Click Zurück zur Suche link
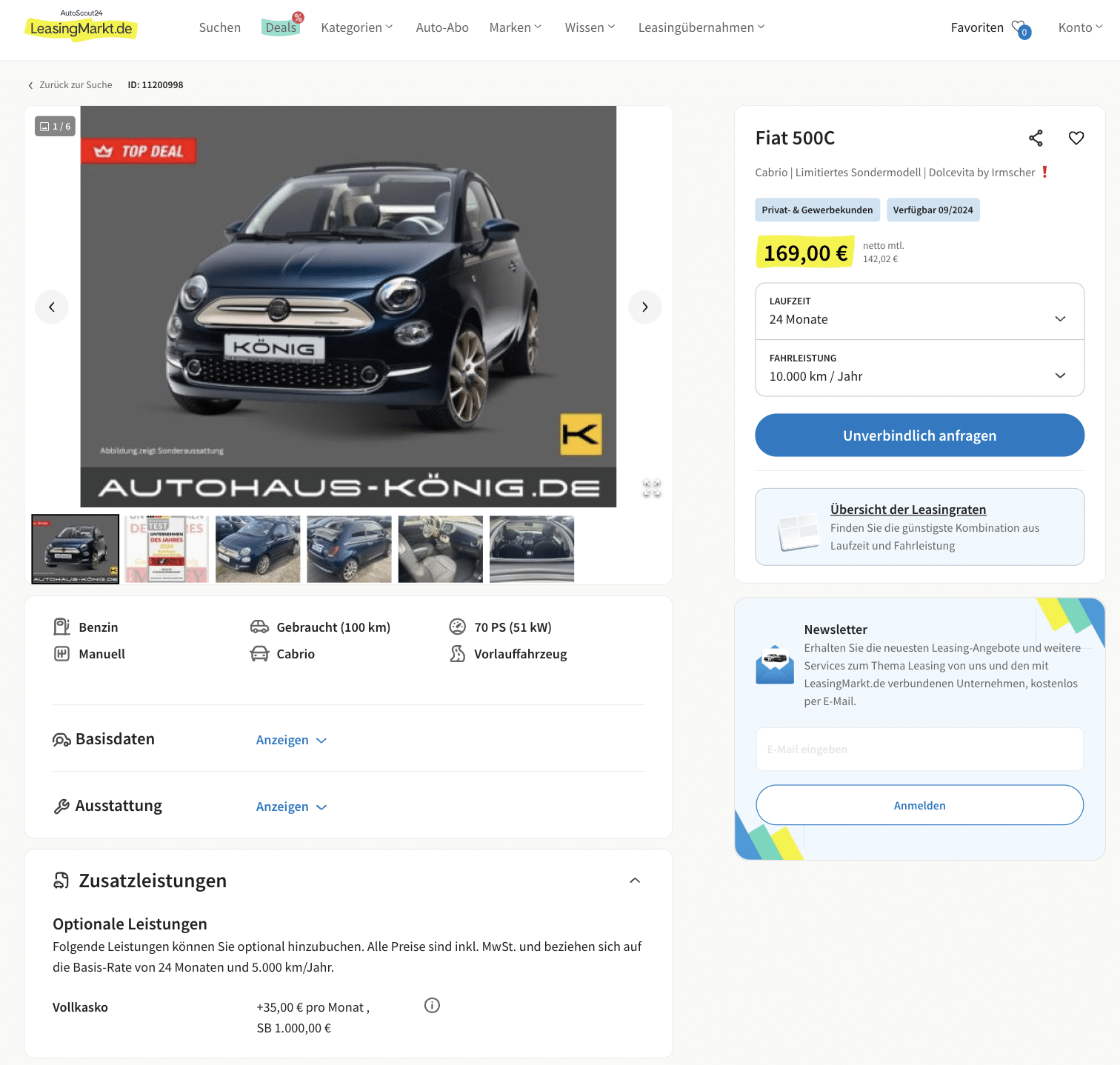Image resolution: width=1120 pixels, height=1065 pixels. (x=70, y=85)
